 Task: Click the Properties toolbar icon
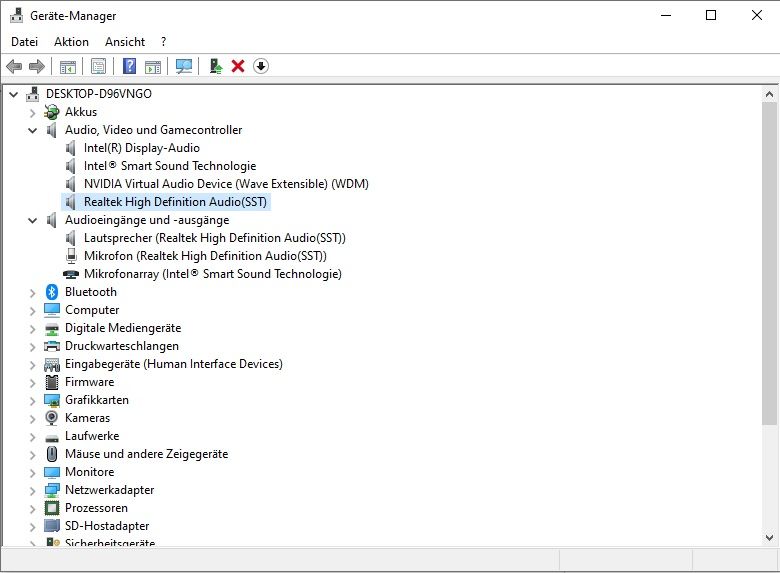pyautogui.click(x=98, y=66)
